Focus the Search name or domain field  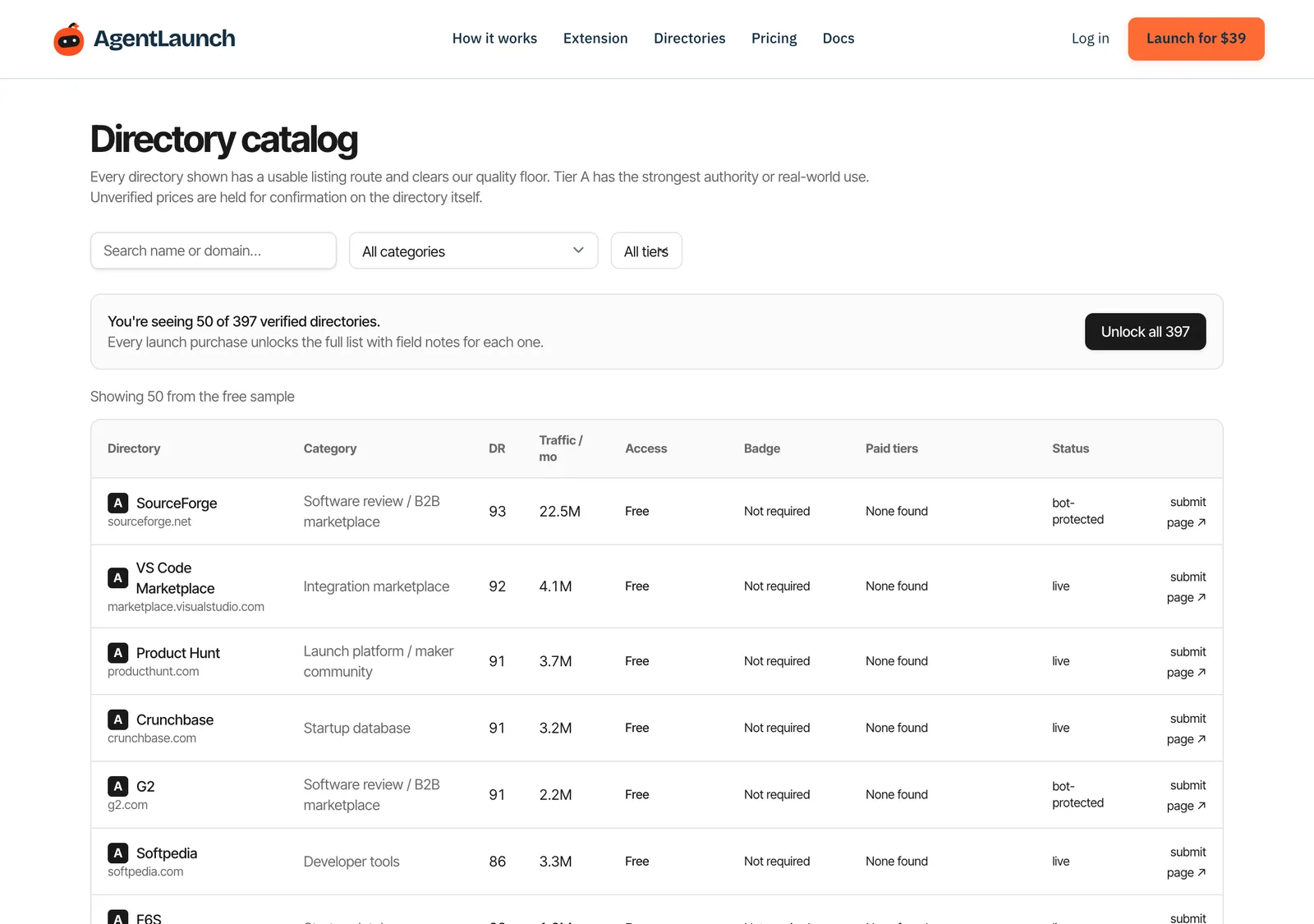214,251
